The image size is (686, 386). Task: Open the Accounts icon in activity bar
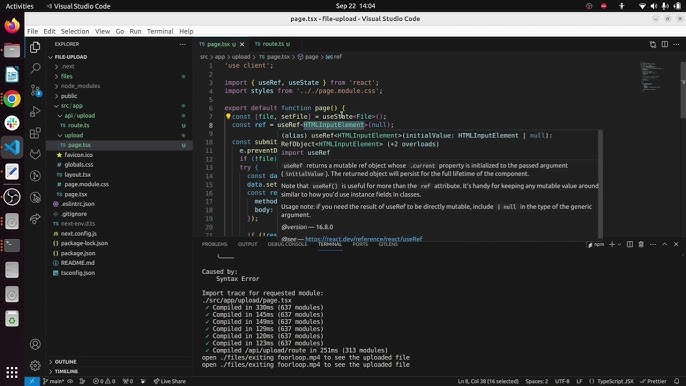tap(35, 344)
